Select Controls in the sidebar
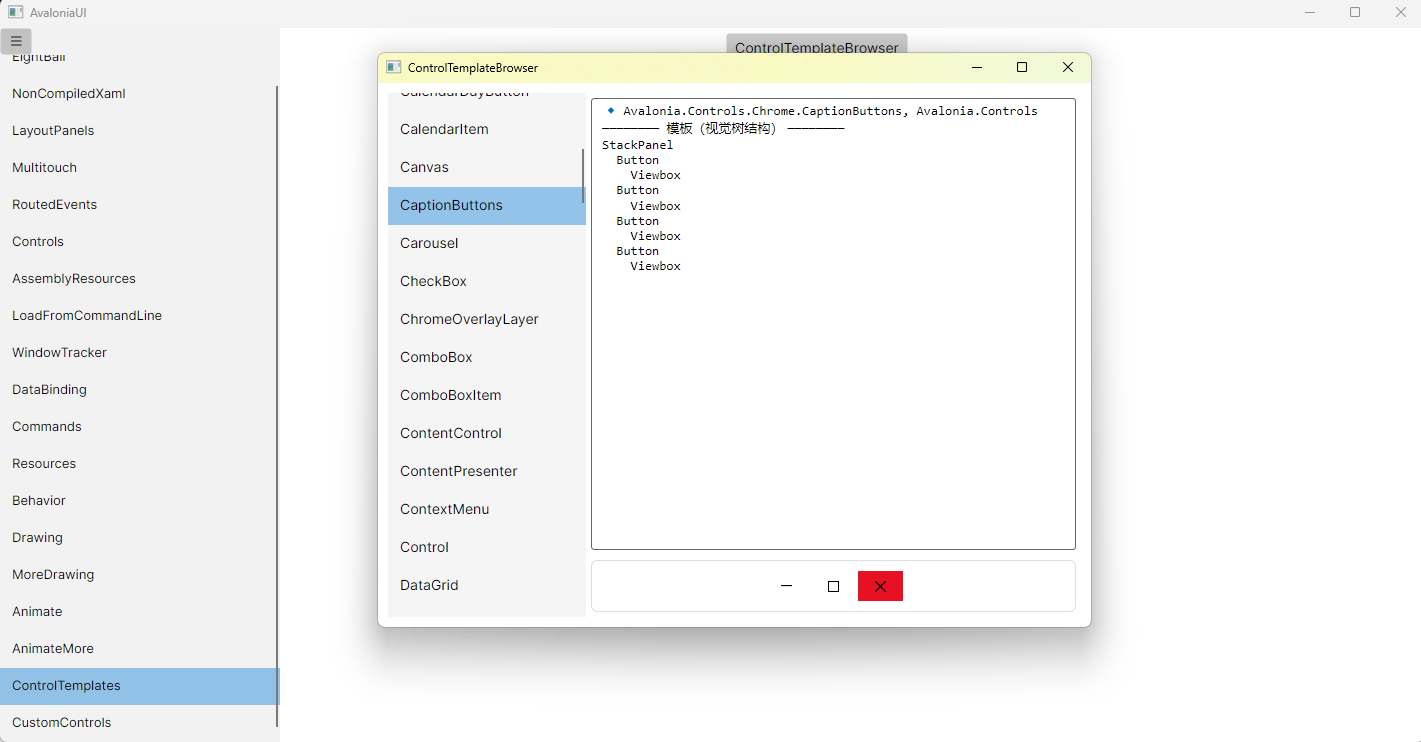The height and width of the screenshot is (742, 1421). [138, 242]
